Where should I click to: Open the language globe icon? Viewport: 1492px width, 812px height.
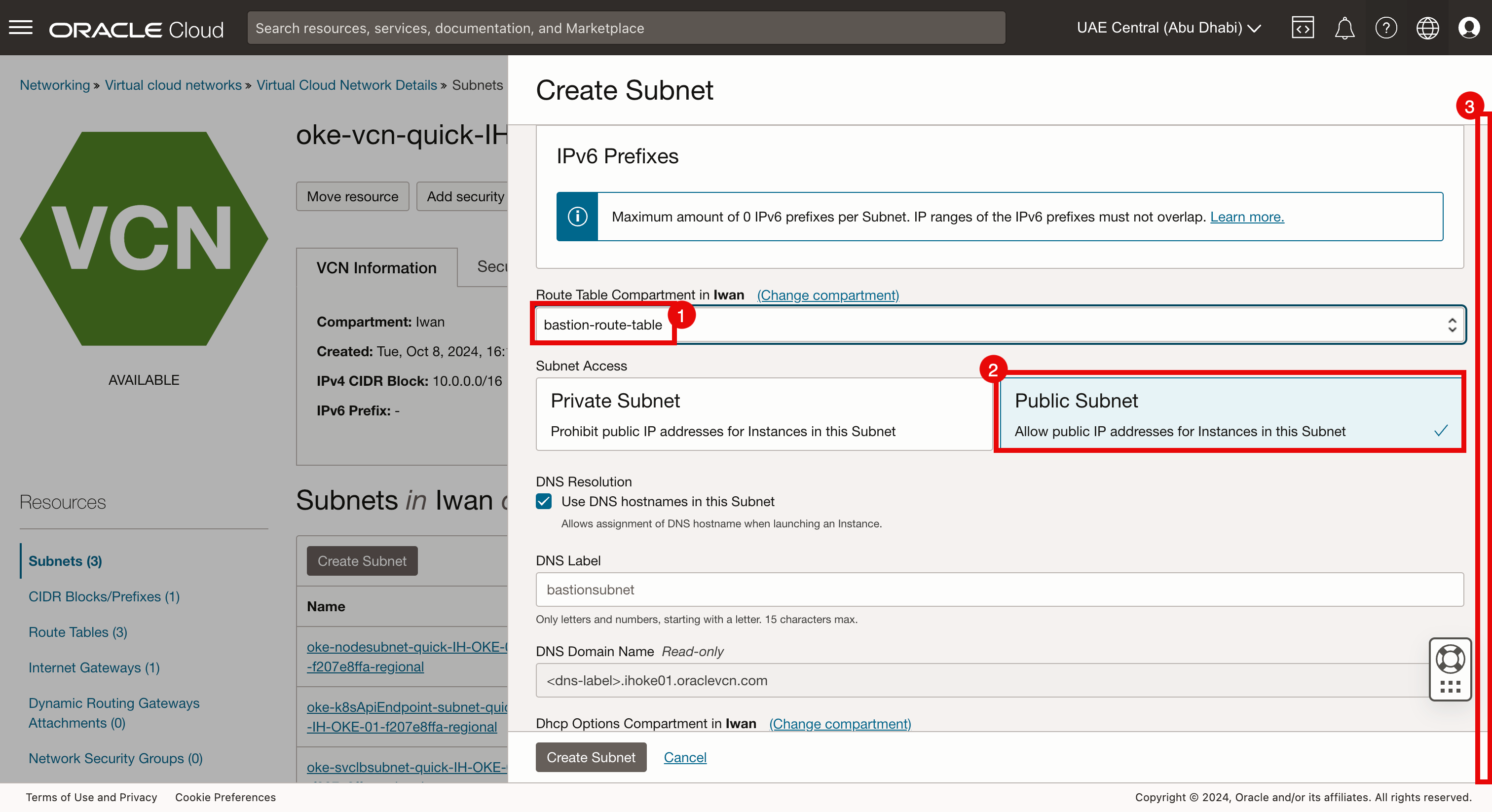1427,28
